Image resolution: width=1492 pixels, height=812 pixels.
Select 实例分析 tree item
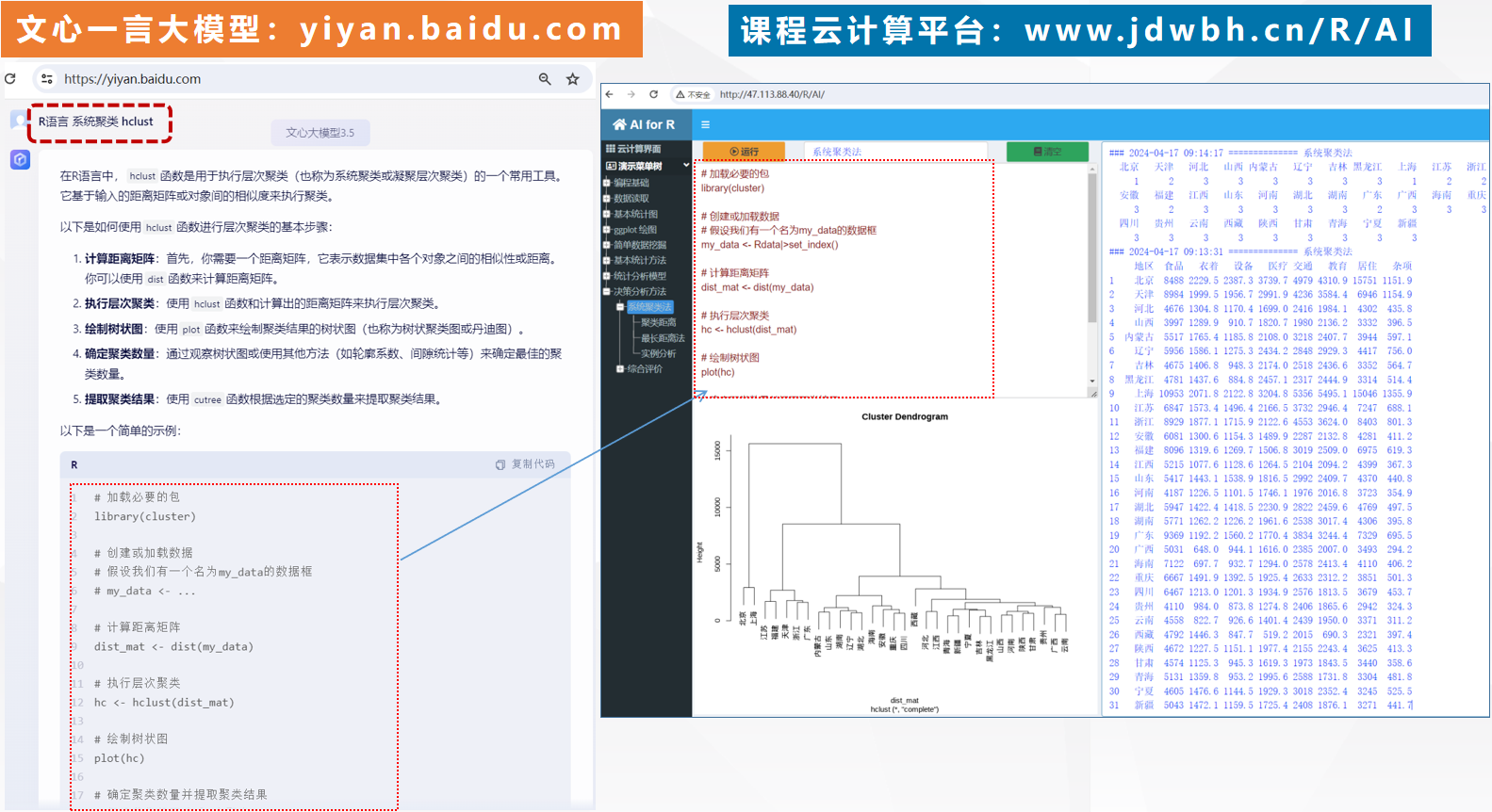pyautogui.click(x=659, y=353)
